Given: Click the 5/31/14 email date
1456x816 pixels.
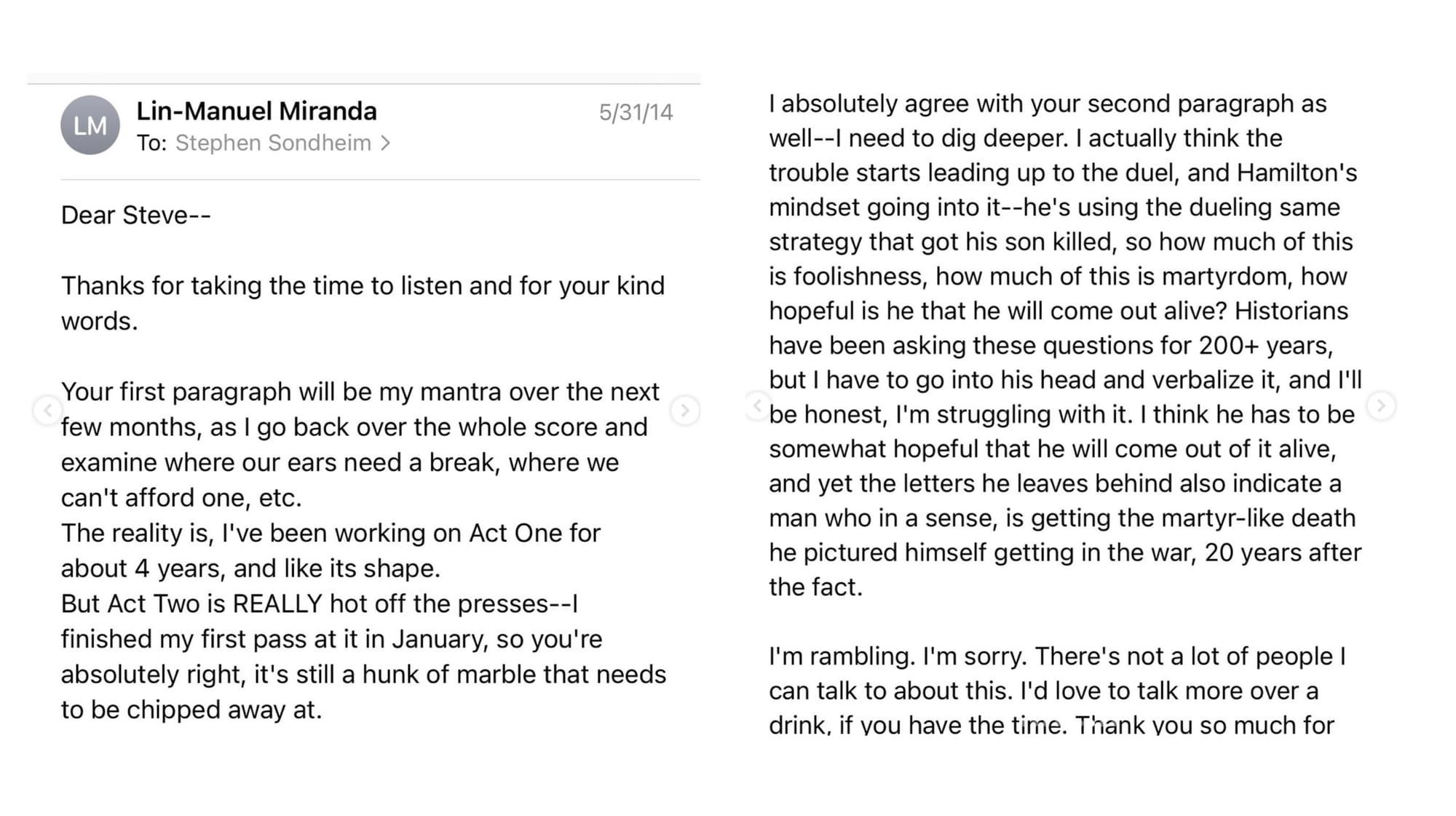Looking at the screenshot, I should pyautogui.click(x=636, y=113).
